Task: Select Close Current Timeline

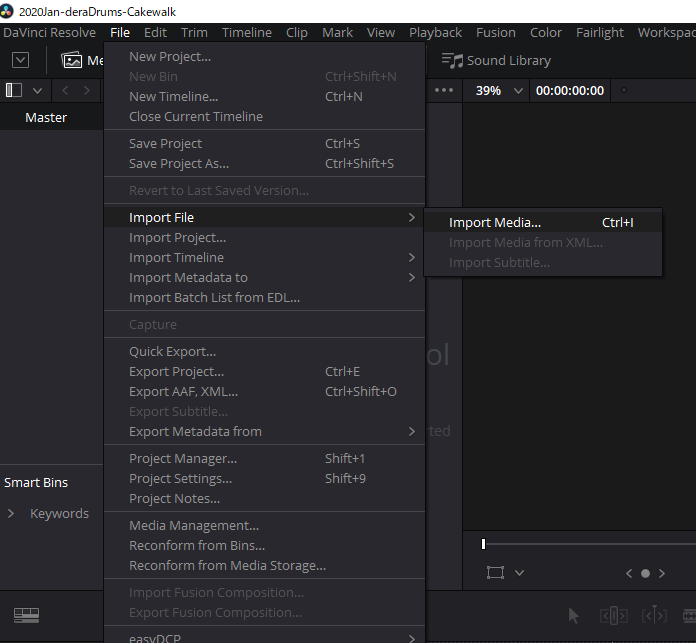Action: [265, 116]
